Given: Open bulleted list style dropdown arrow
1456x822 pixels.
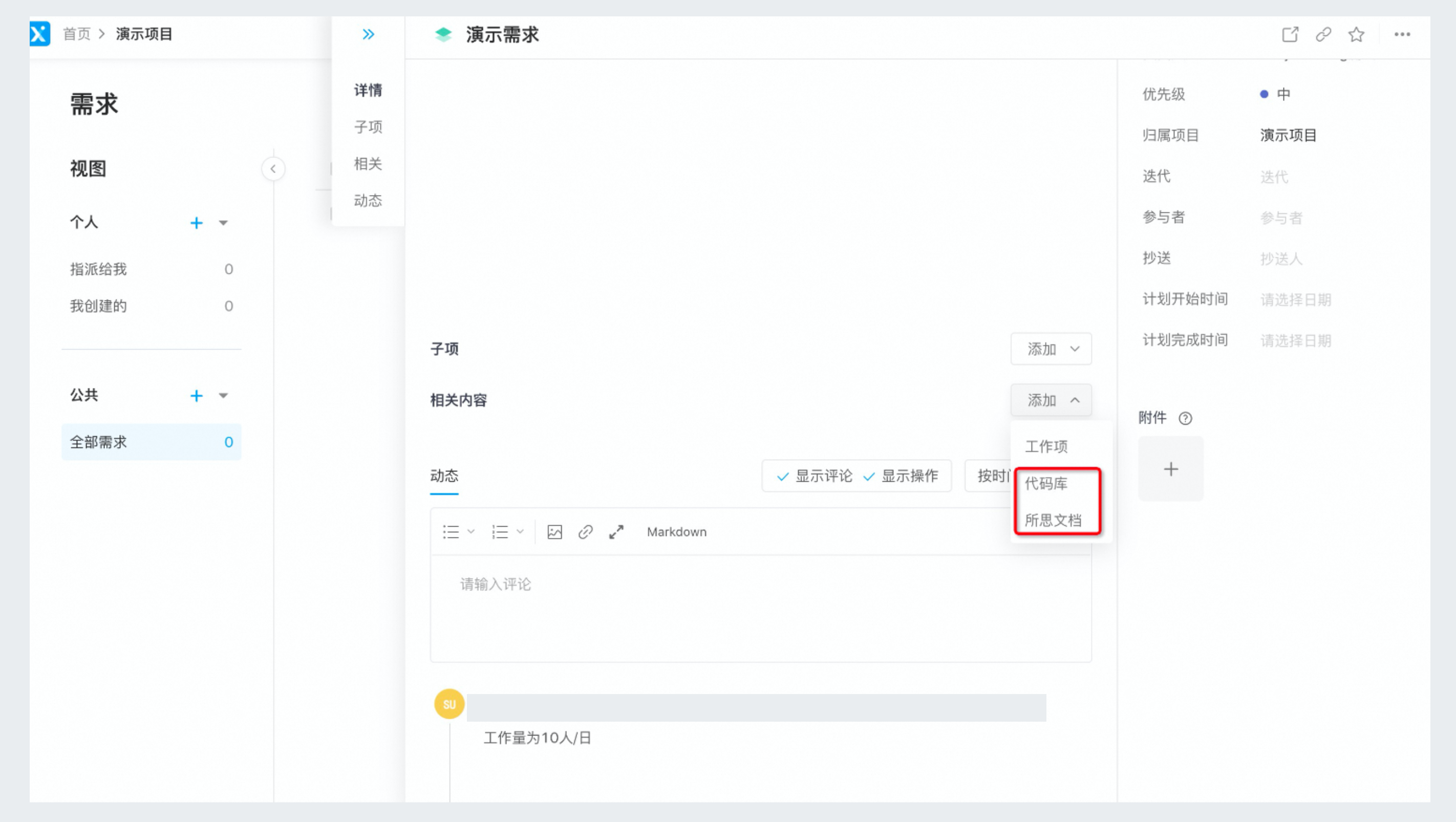Looking at the screenshot, I should pyautogui.click(x=471, y=532).
